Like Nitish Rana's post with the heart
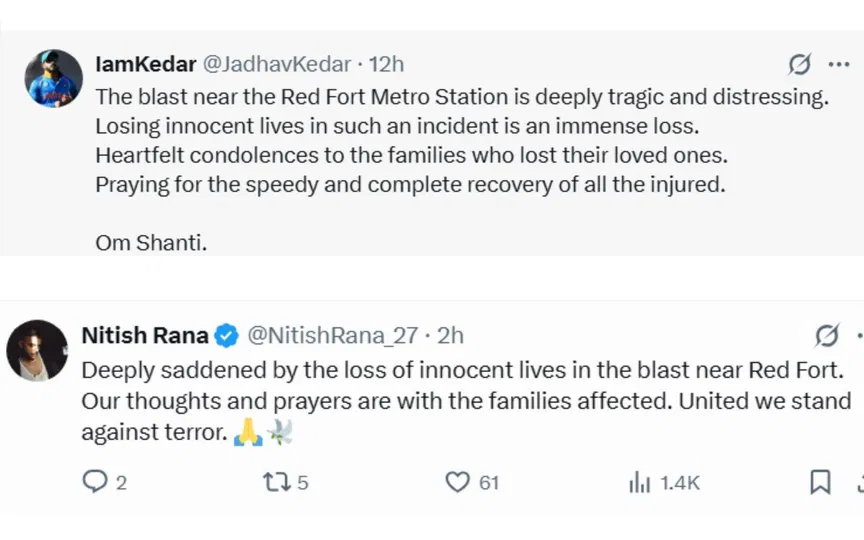The height and width of the screenshot is (540, 864). [x=458, y=483]
